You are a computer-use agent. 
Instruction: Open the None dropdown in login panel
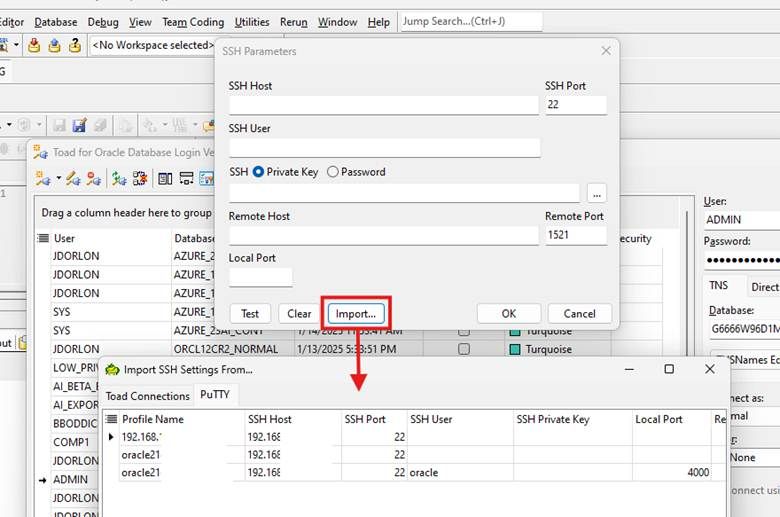pos(754,458)
